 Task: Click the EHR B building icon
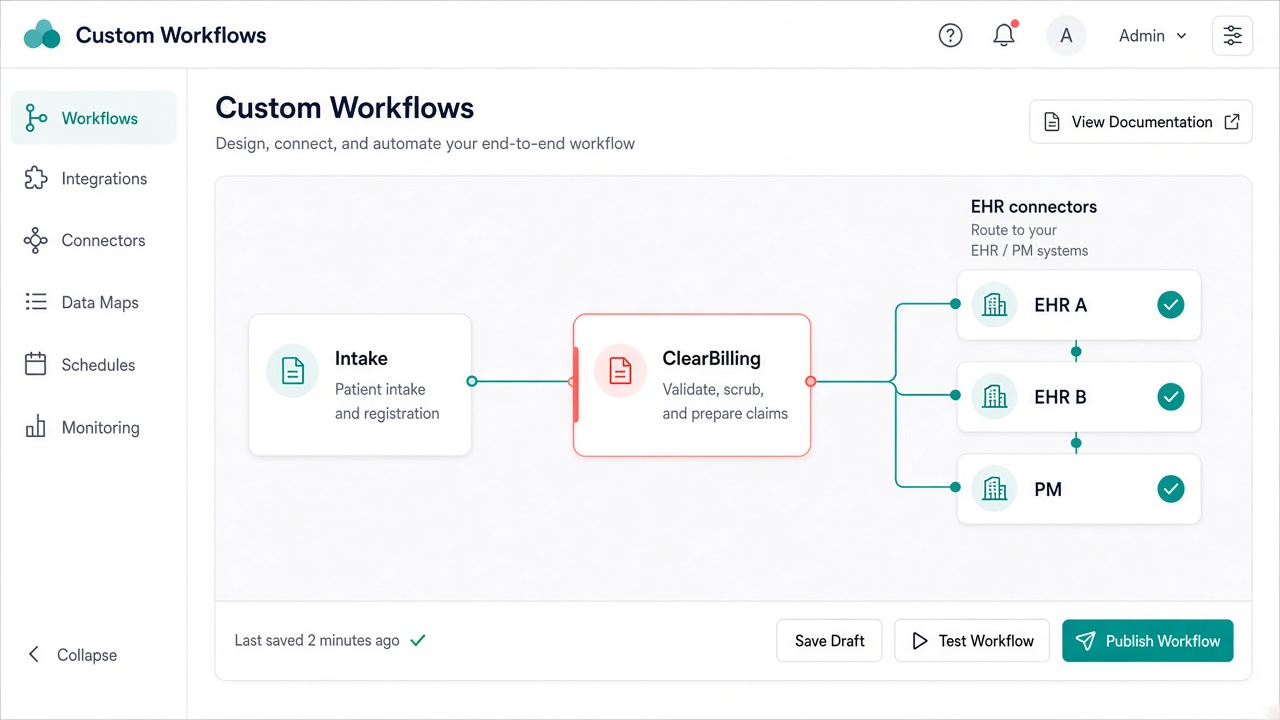(x=994, y=397)
